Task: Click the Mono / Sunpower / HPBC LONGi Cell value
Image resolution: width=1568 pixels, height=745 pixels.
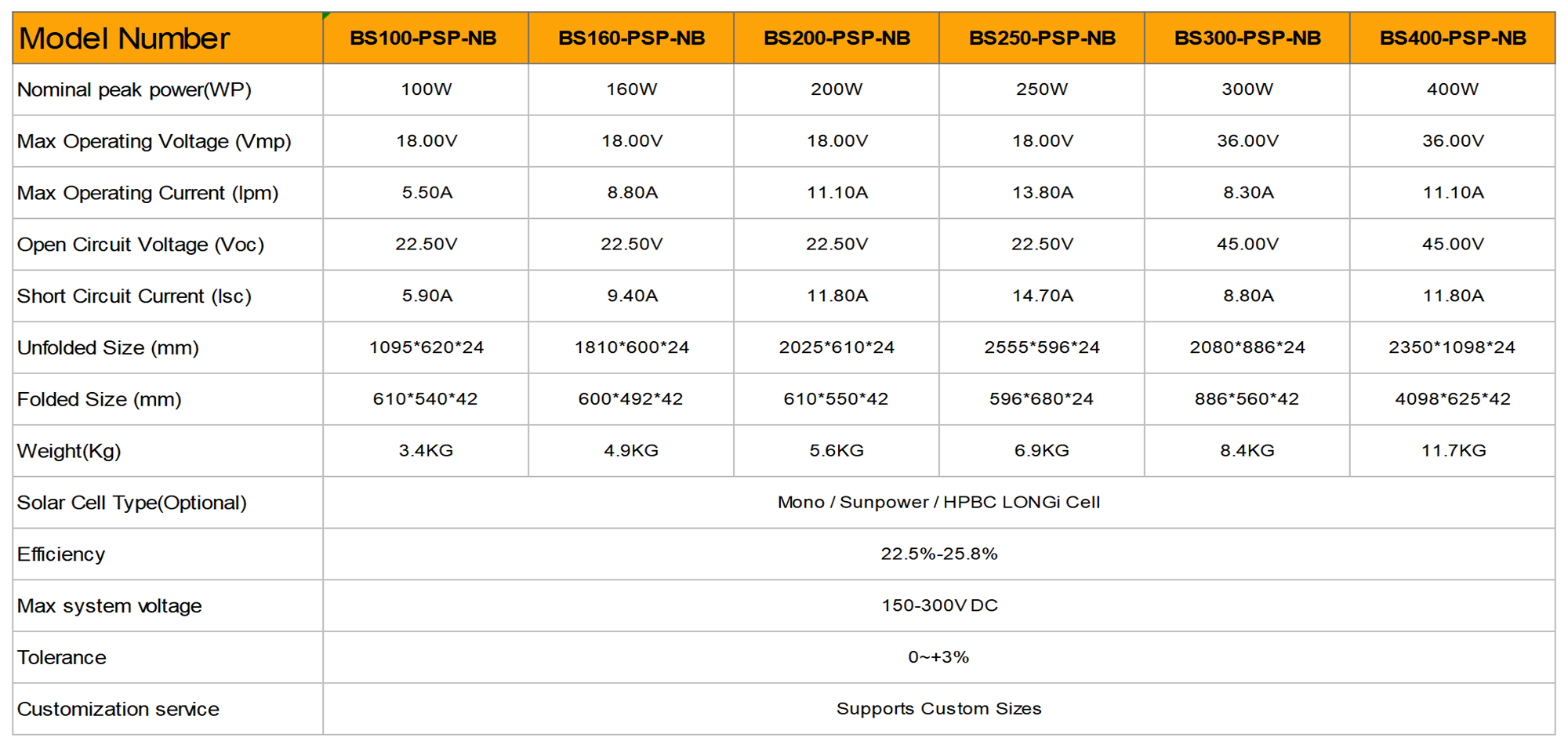Action: 938,503
